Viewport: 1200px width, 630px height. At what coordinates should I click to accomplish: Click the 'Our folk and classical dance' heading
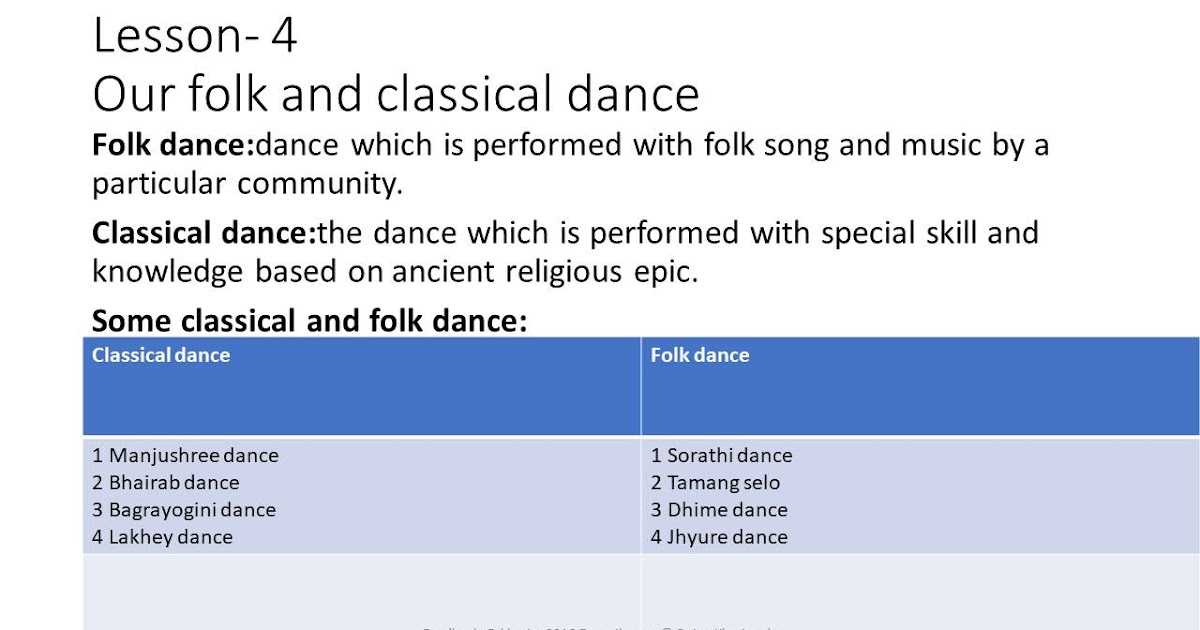[x=396, y=94]
